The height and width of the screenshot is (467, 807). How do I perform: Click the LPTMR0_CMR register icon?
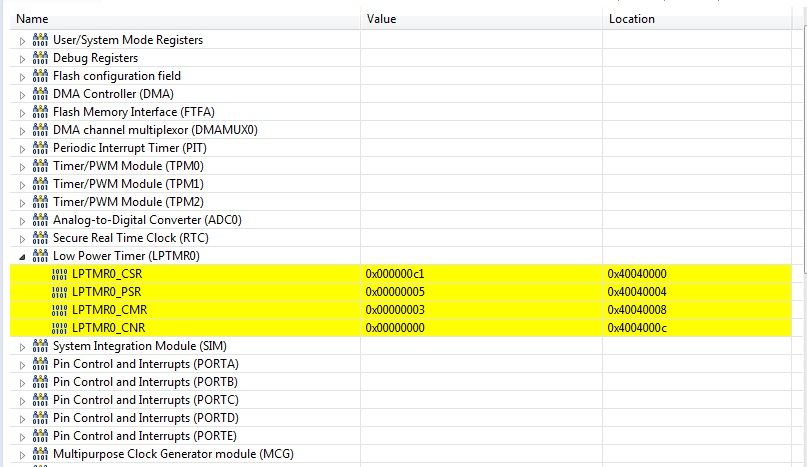(x=60, y=310)
